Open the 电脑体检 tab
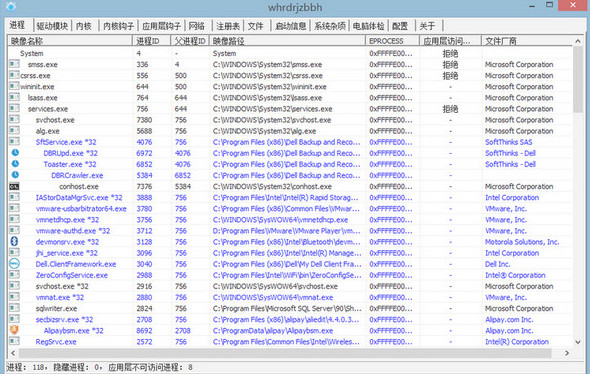Screen dimensions: 590x374 pyautogui.click(x=369, y=26)
